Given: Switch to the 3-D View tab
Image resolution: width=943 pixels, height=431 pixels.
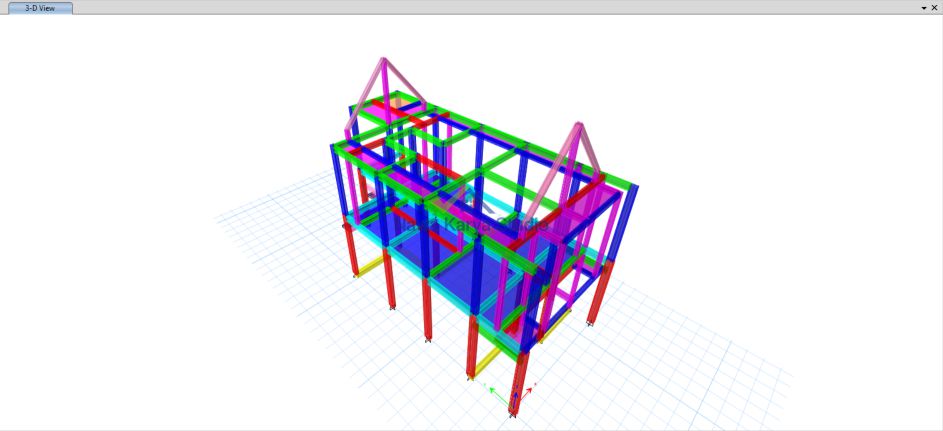Looking at the screenshot, I should click(x=40, y=7).
